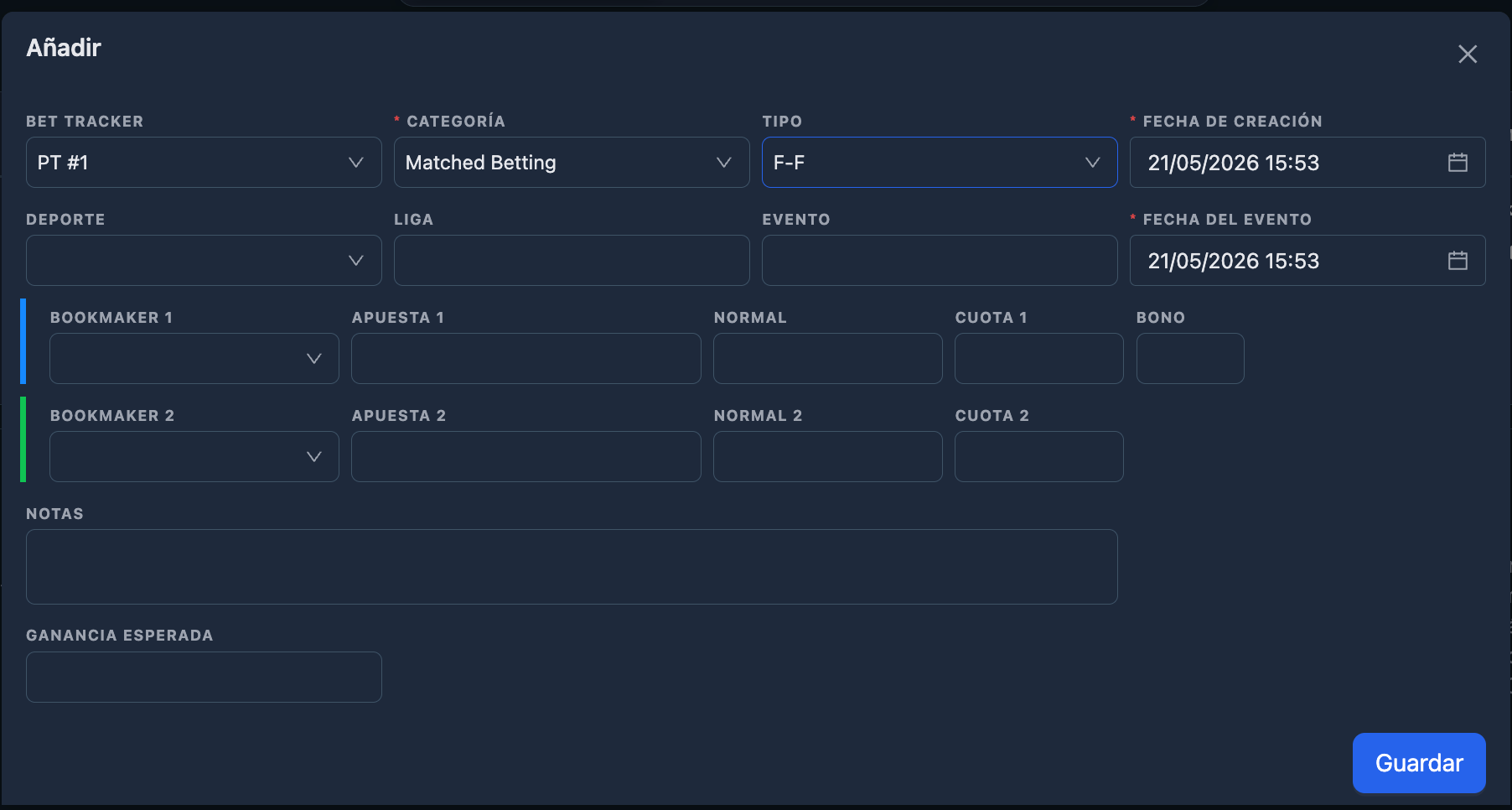The height and width of the screenshot is (810, 1512).
Task: Click the Categoría field label
Action: (456, 122)
